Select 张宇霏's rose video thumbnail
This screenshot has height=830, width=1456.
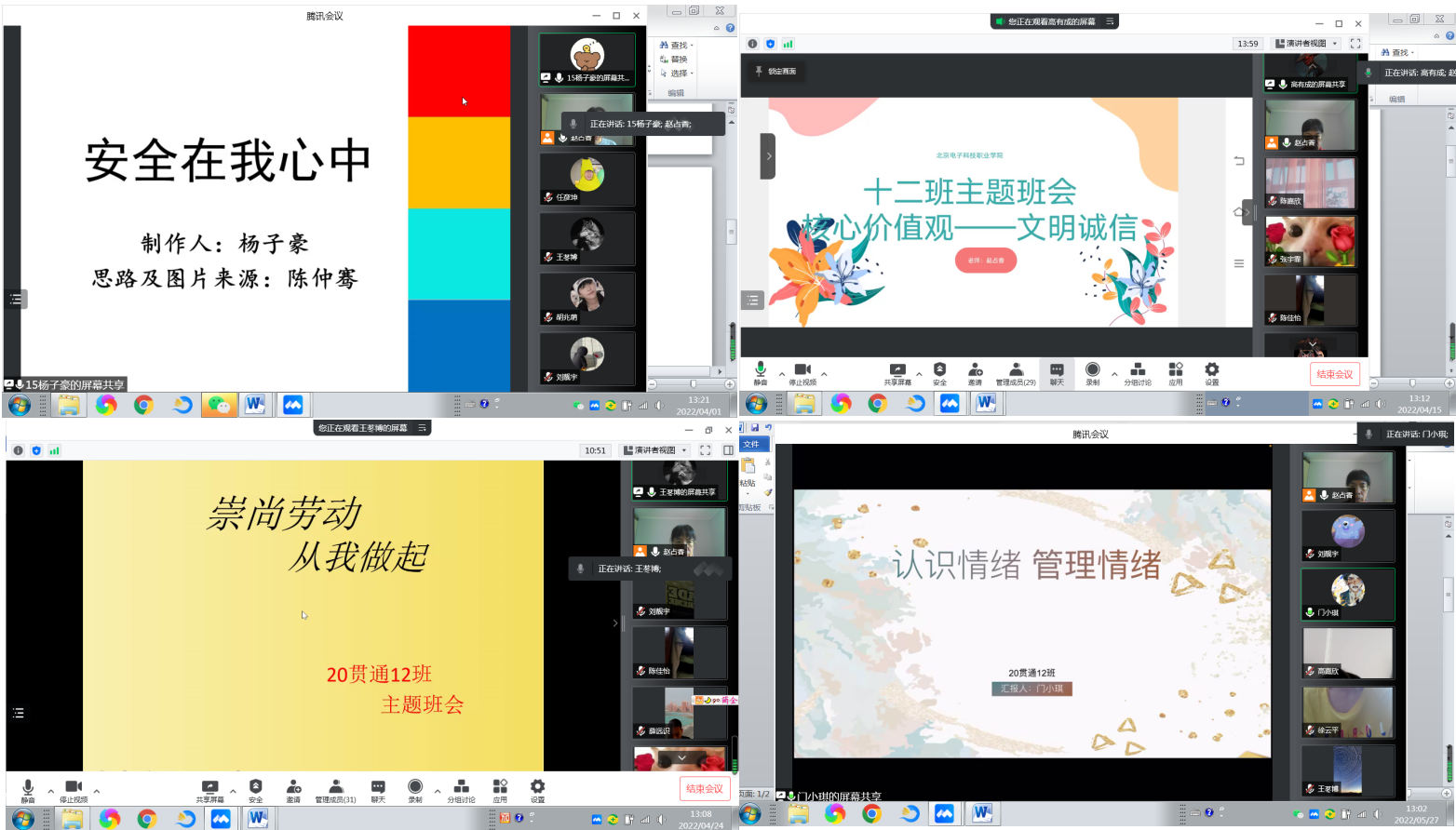tap(1310, 241)
